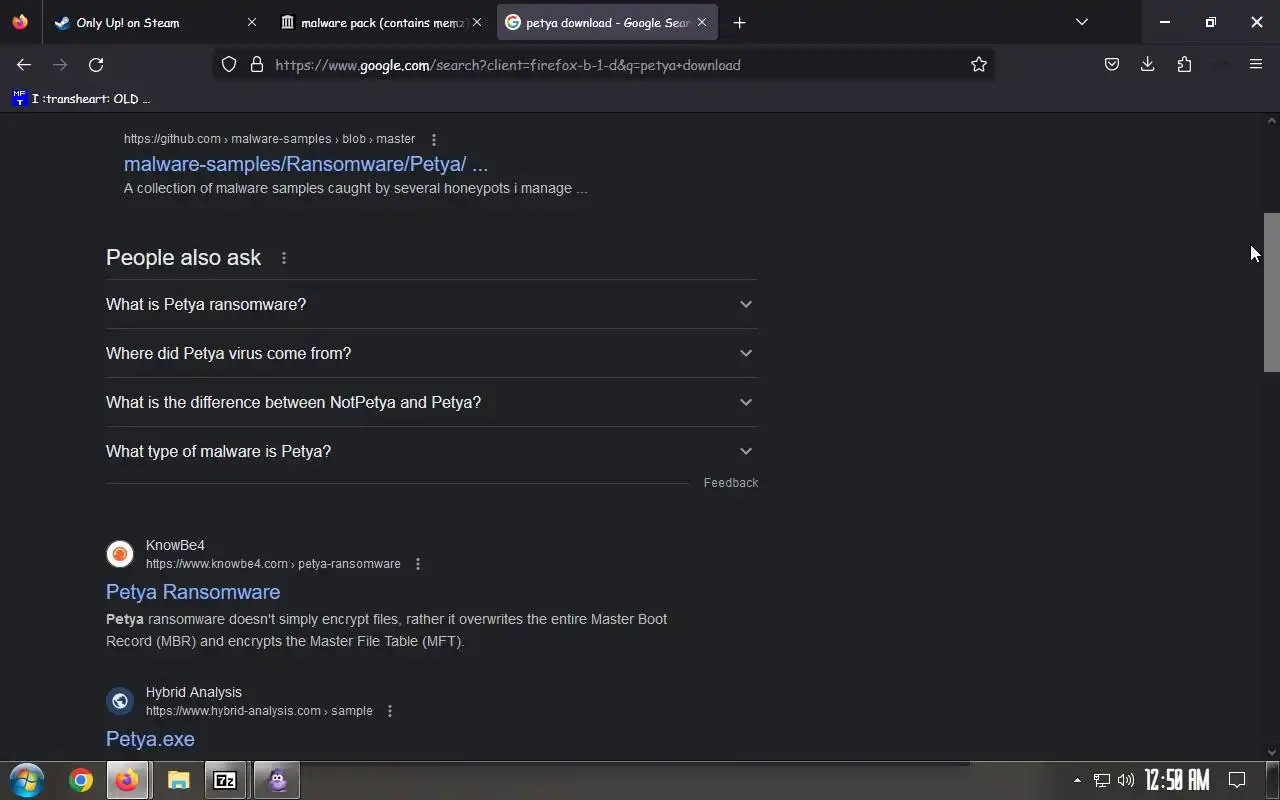Click the Hybrid Analysis globe favicon
Viewport: 1280px width, 800px height.
[120, 701]
